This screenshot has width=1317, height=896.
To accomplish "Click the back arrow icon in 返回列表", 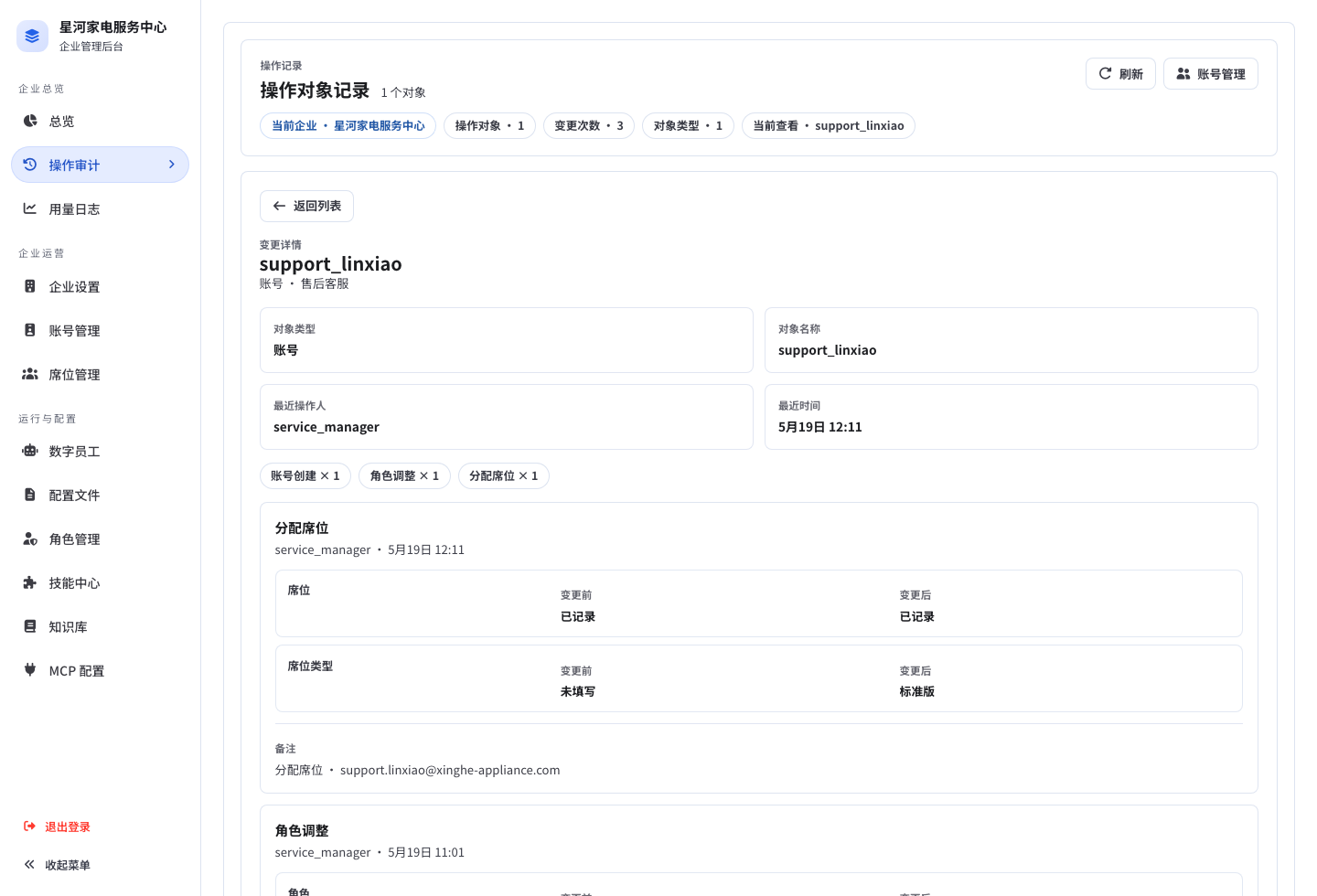I will 280,206.
